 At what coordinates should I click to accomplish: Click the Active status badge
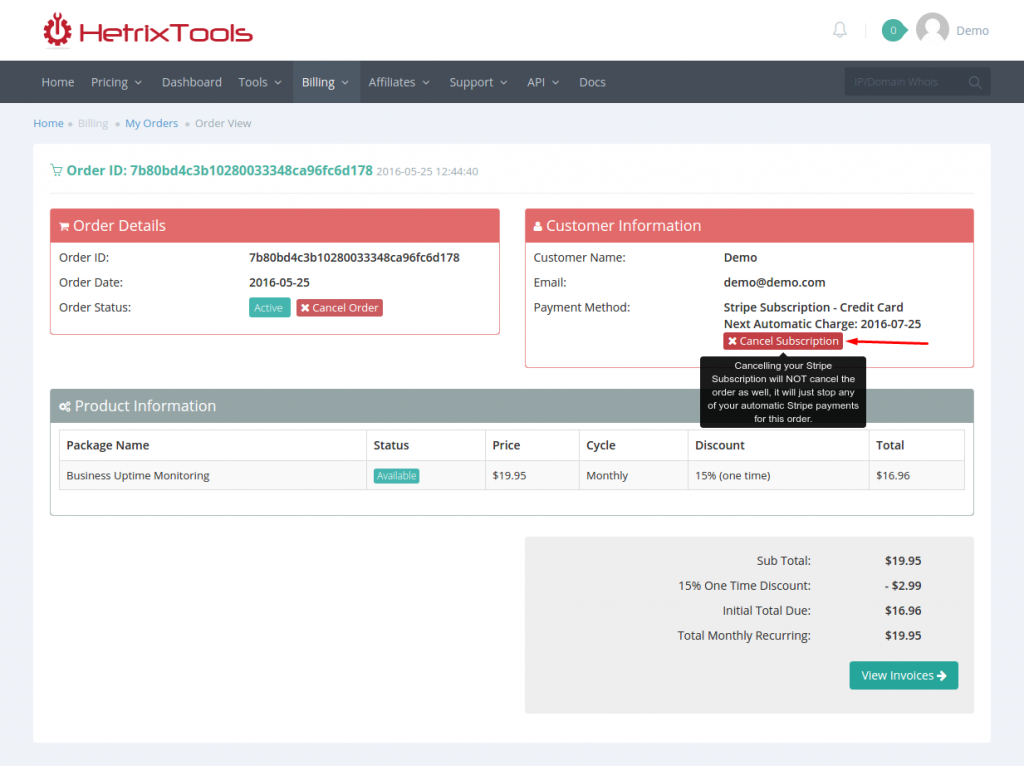(x=269, y=307)
